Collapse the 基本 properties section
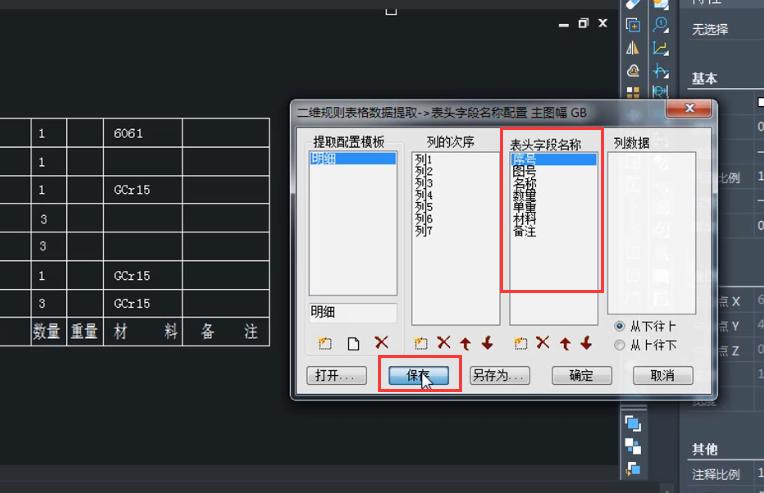 705,78
